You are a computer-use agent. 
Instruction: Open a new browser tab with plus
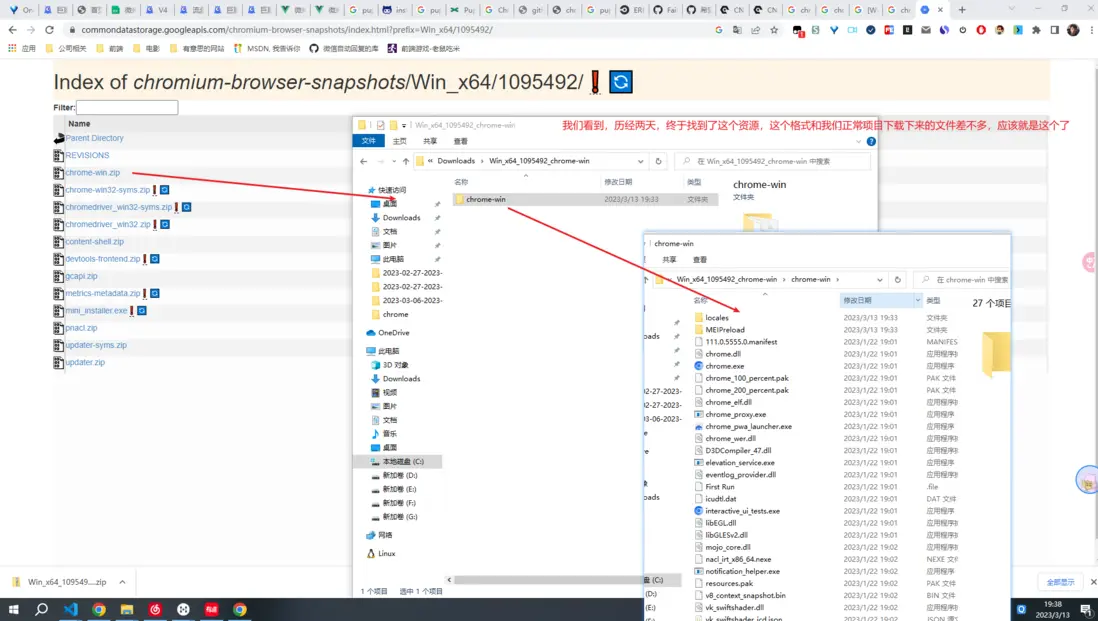coord(962,10)
